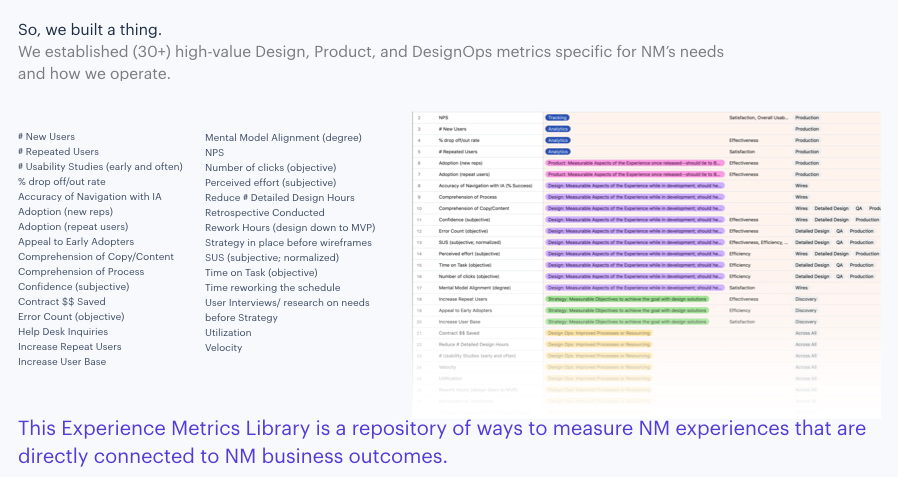Click 'Help Desk Inquiries' in the left list
The image size is (898, 477).
(x=63, y=332)
